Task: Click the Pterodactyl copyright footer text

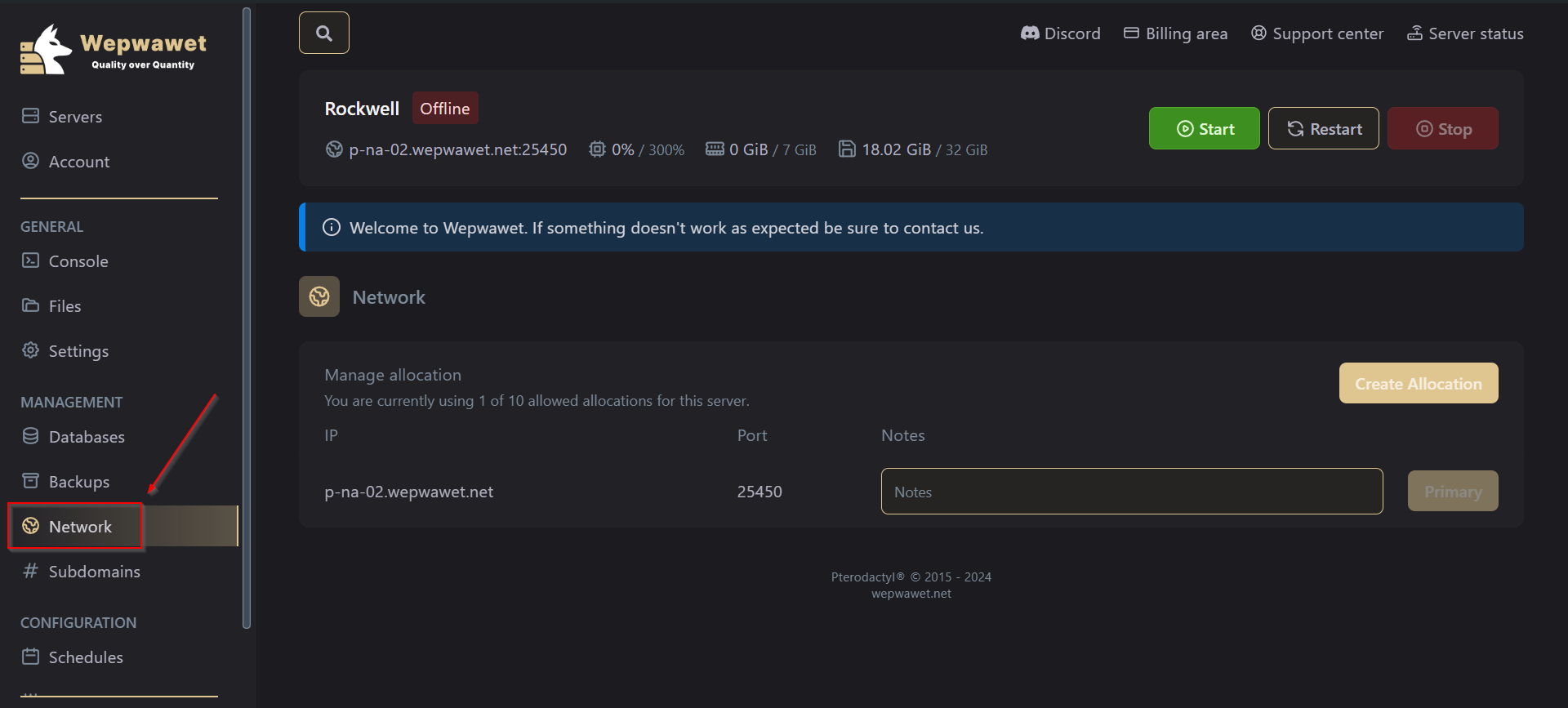Action: (x=911, y=577)
